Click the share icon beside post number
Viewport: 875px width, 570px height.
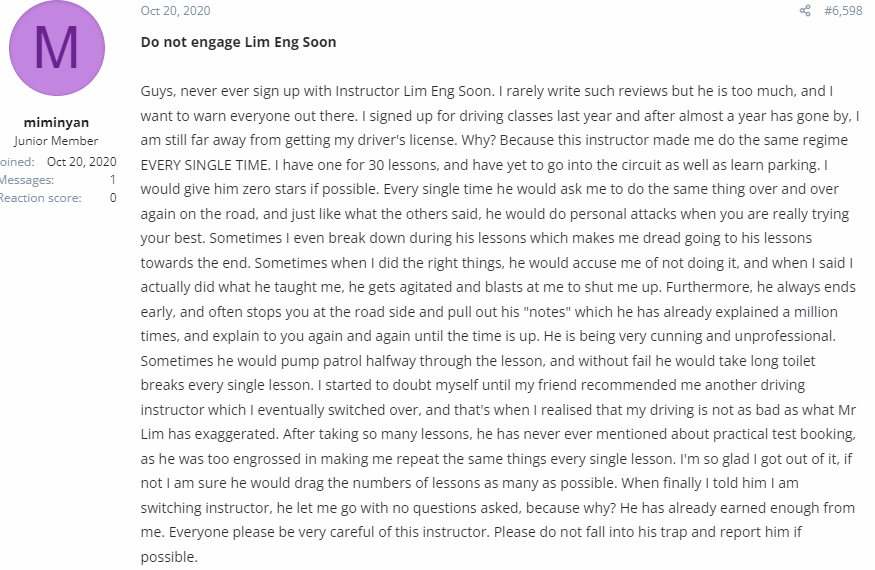805,11
